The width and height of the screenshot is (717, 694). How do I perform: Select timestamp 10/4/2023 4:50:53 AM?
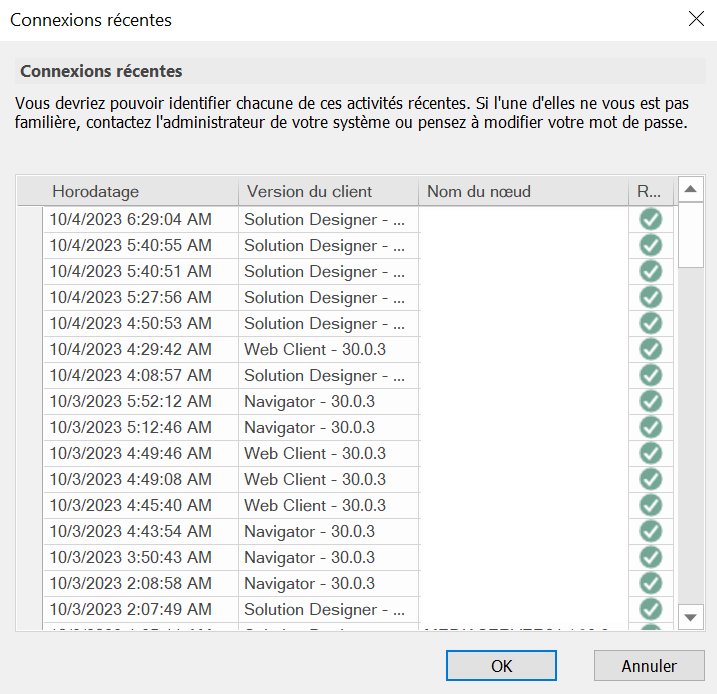tap(130, 324)
